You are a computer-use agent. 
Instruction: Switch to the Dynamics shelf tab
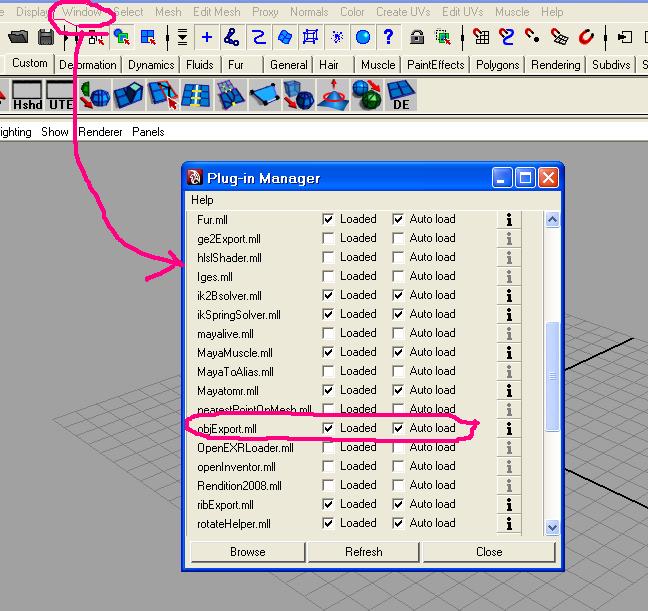click(151, 65)
